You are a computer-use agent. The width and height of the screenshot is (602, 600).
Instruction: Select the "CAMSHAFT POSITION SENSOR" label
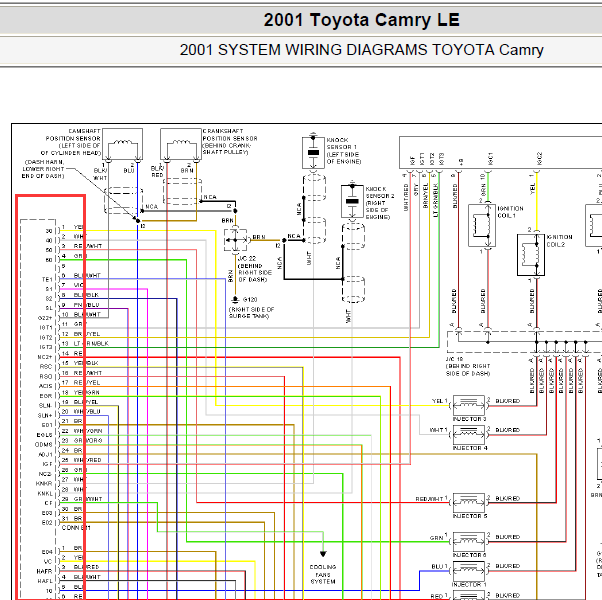click(71, 142)
